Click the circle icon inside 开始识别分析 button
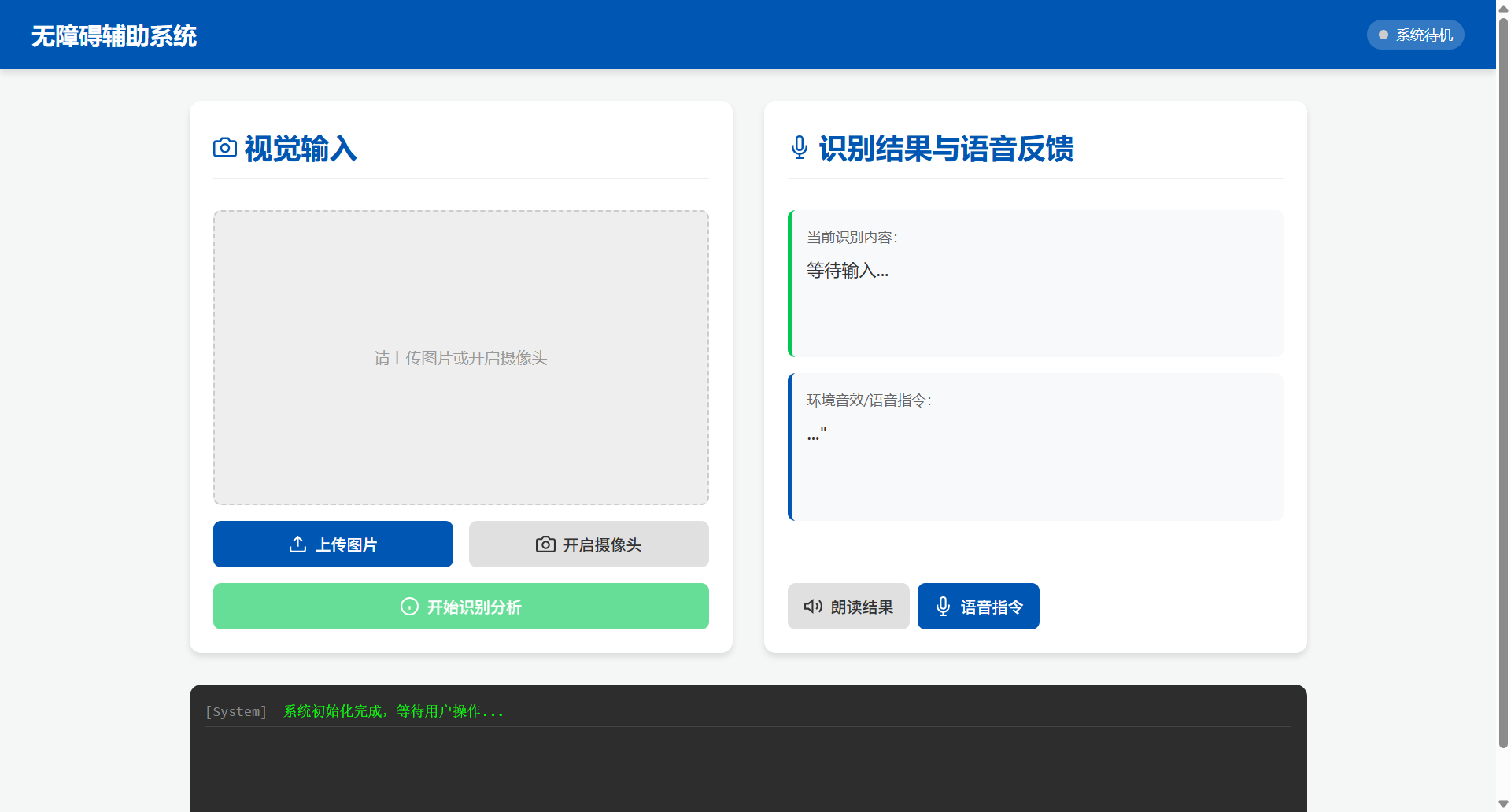Screen dimensions: 1511x812 (408, 607)
